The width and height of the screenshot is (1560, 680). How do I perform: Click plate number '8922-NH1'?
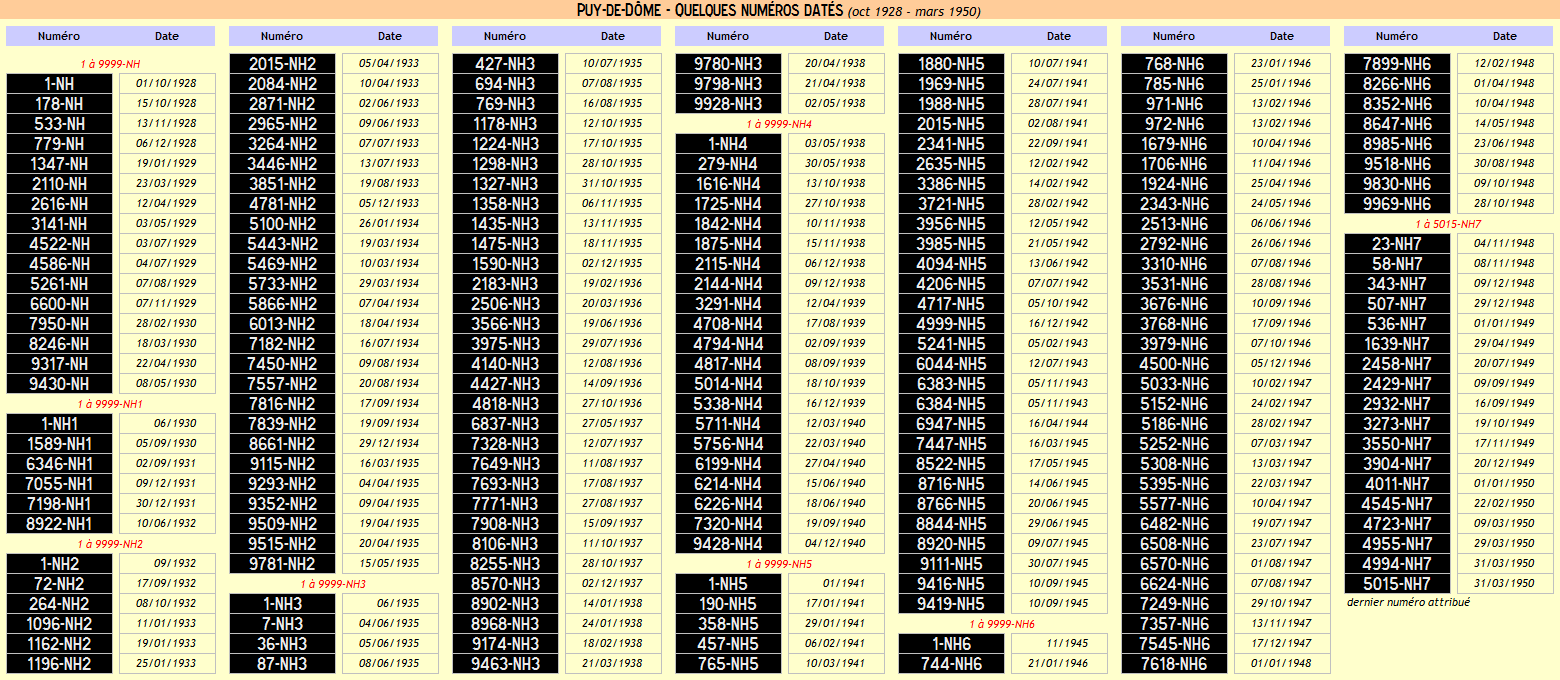[x=59, y=524]
